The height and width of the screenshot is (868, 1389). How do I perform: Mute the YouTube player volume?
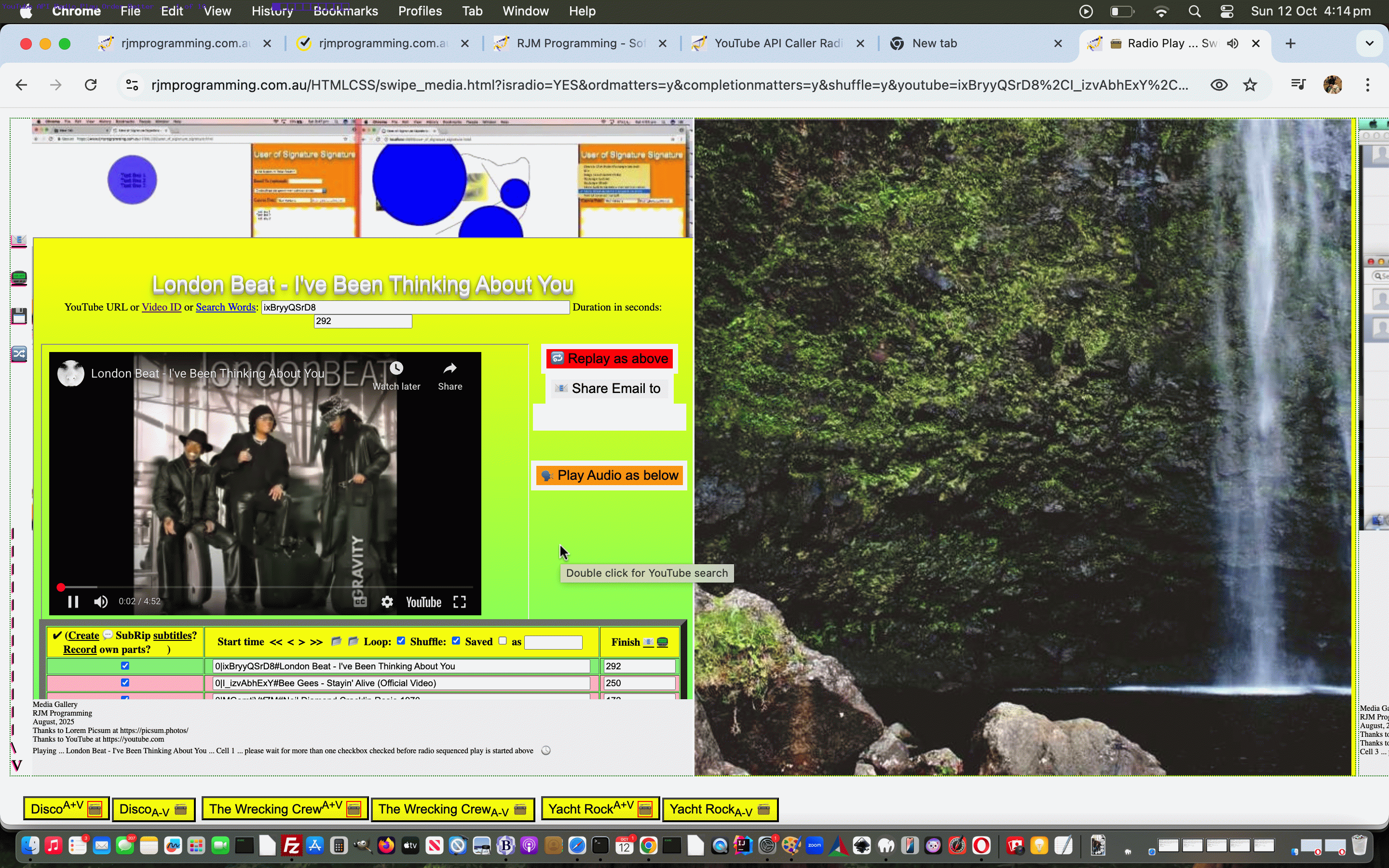tap(101, 602)
